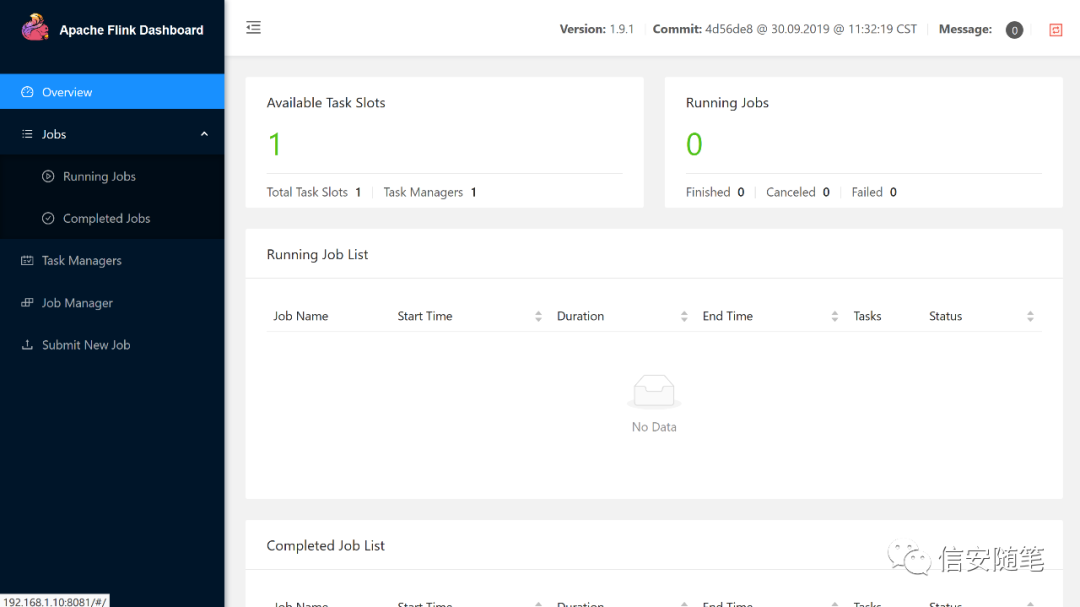The height and width of the screenshot is (607, 1080).
Task: Sort Running Job List by Status
Action: pos(1030,316)
